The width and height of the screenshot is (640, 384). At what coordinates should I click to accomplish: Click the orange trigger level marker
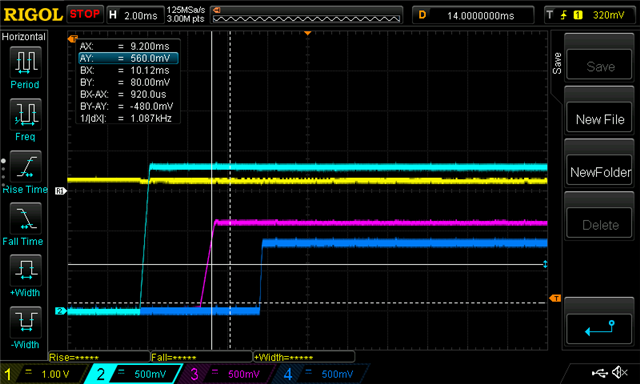coord(555,298)
